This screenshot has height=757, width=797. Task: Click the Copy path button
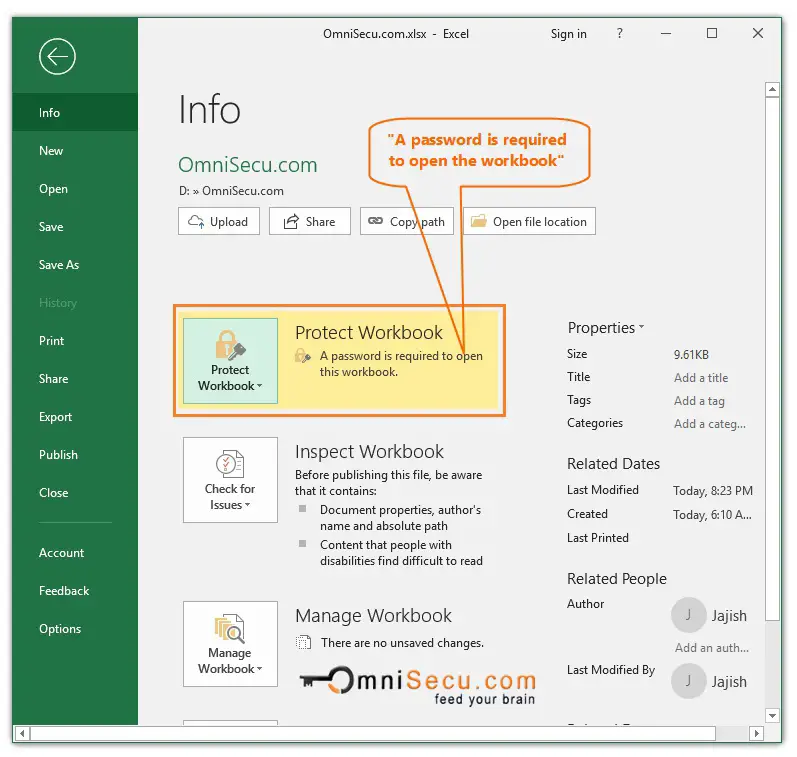pos(407,221)
